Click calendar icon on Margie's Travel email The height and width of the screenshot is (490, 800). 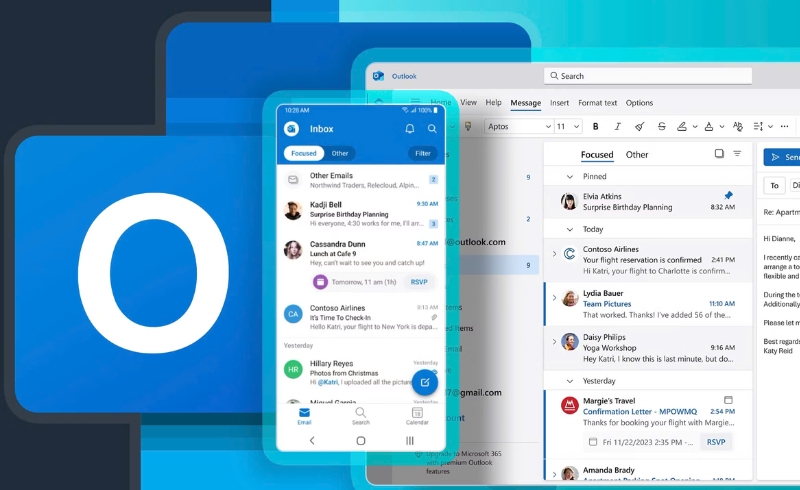click(x=729, y=400)
